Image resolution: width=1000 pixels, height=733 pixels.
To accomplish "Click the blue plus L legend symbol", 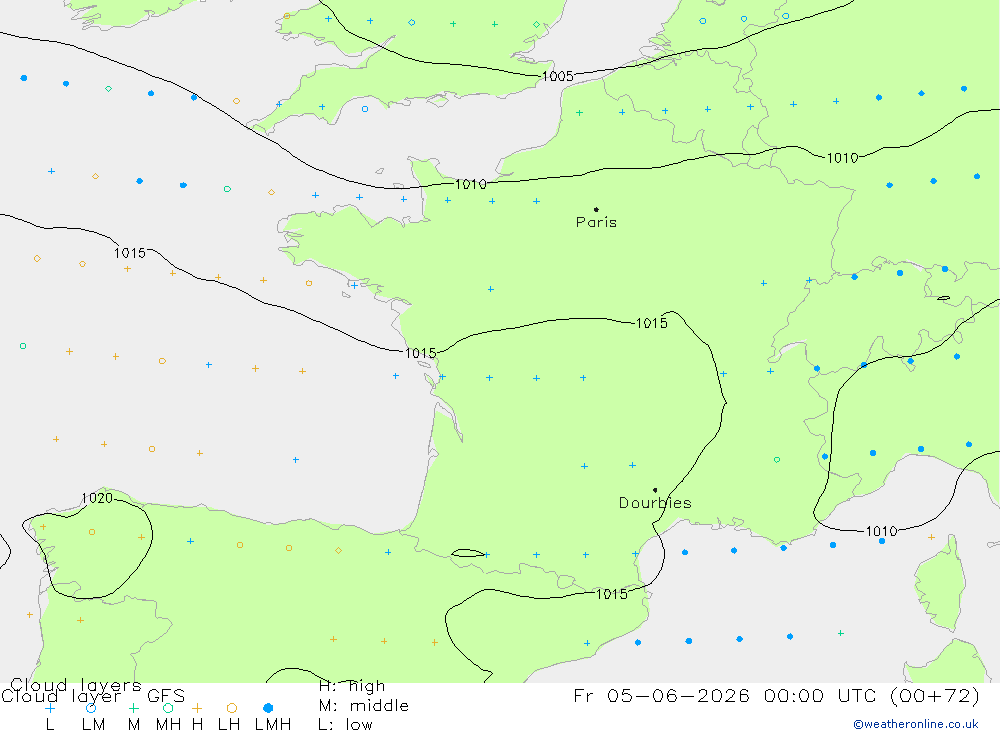I will (50, 708).
